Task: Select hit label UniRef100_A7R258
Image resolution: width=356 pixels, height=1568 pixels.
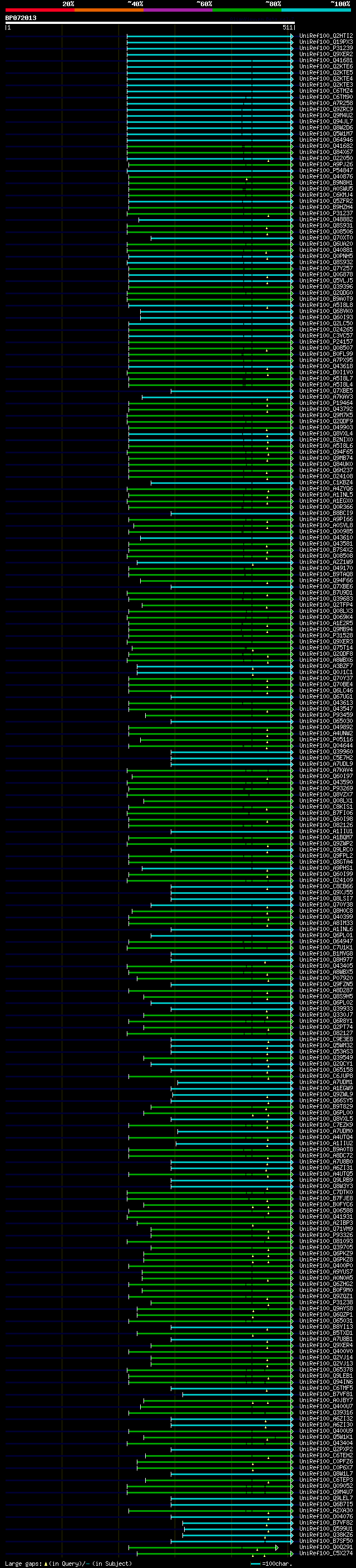Action: (x=325, y=103)
